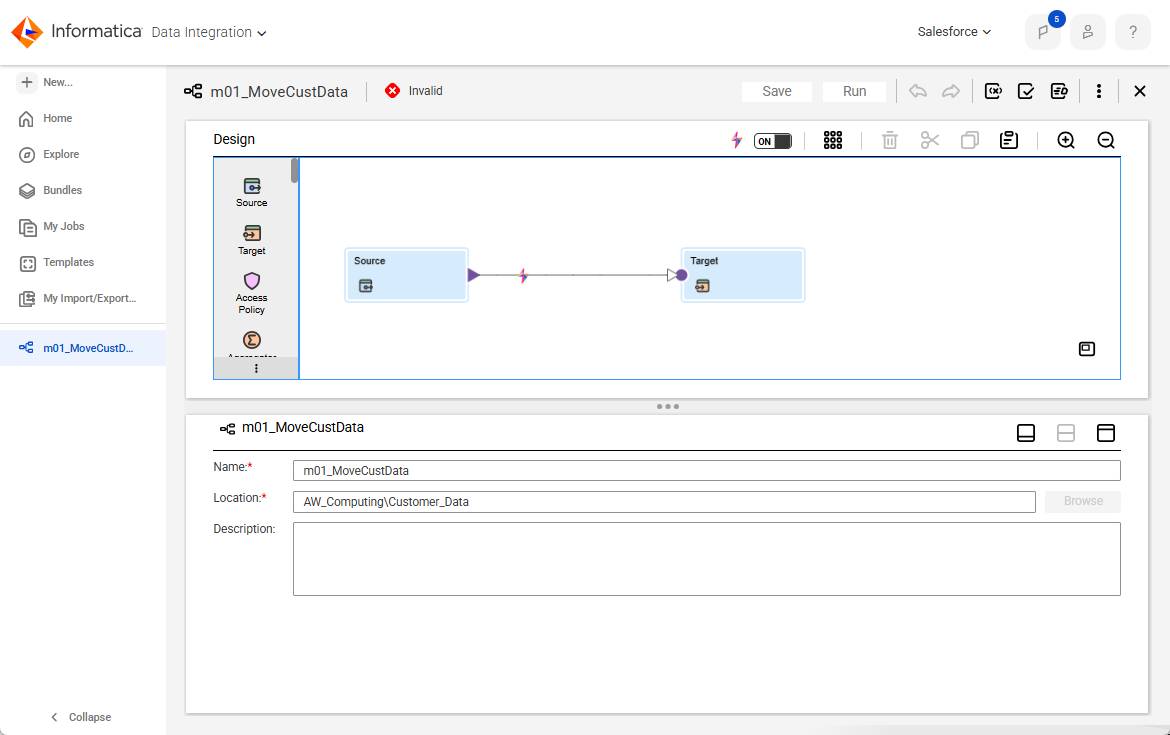
Task: Zoom in on the design canvas
Action: [1066, 140]
